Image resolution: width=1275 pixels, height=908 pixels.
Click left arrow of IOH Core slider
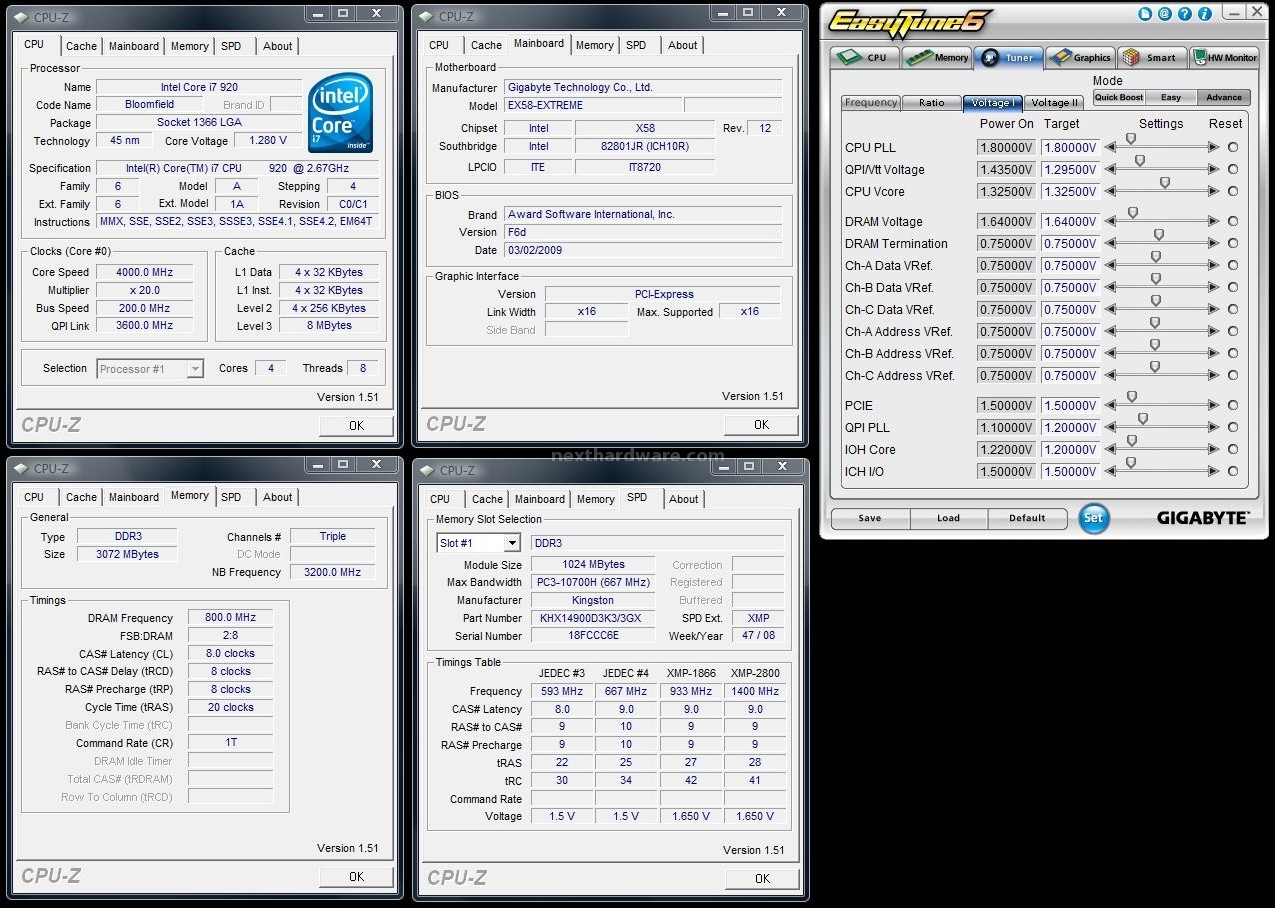click(x=1111, y=450)
